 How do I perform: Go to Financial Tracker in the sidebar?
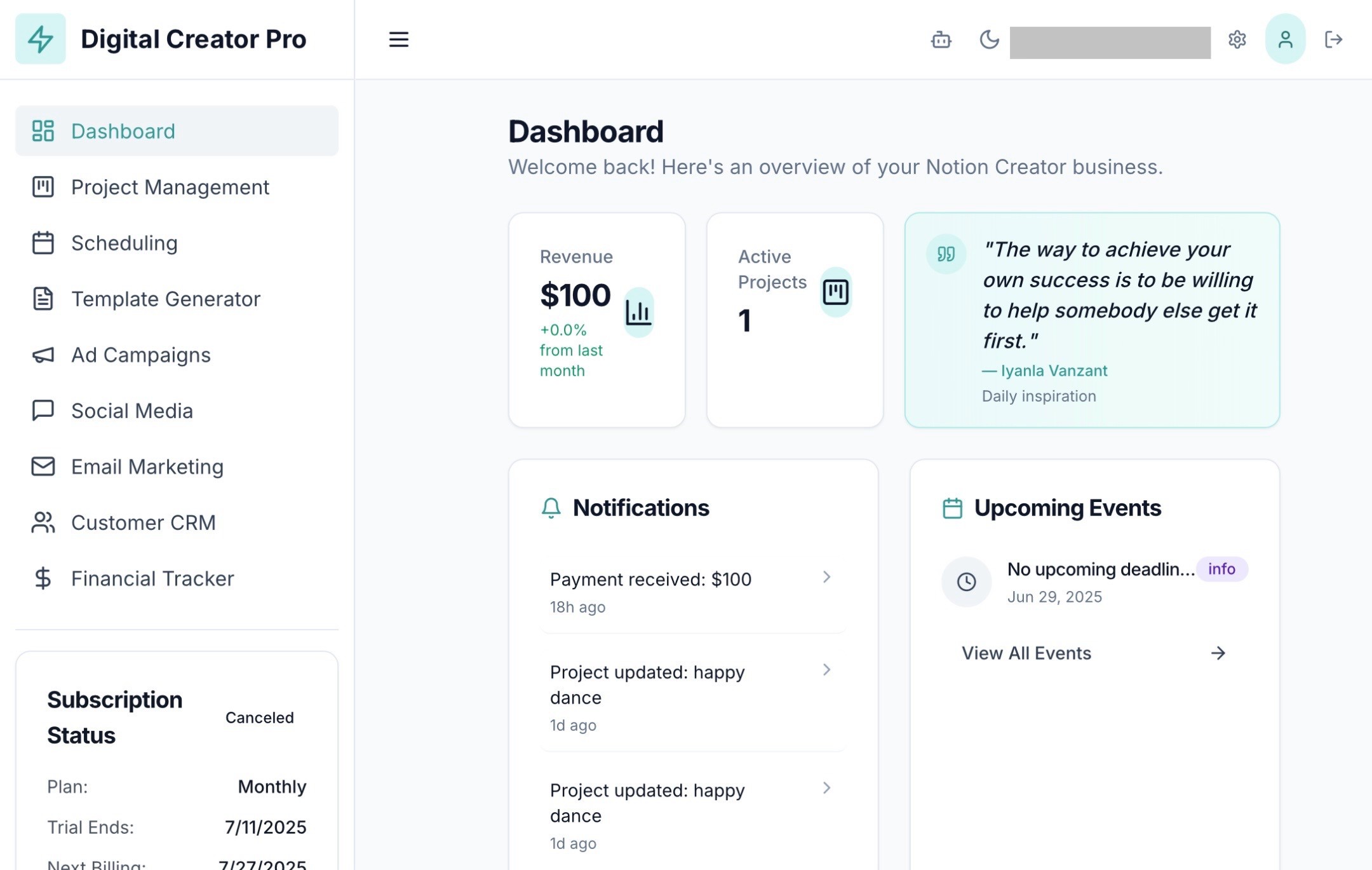[x=152, y=579]
